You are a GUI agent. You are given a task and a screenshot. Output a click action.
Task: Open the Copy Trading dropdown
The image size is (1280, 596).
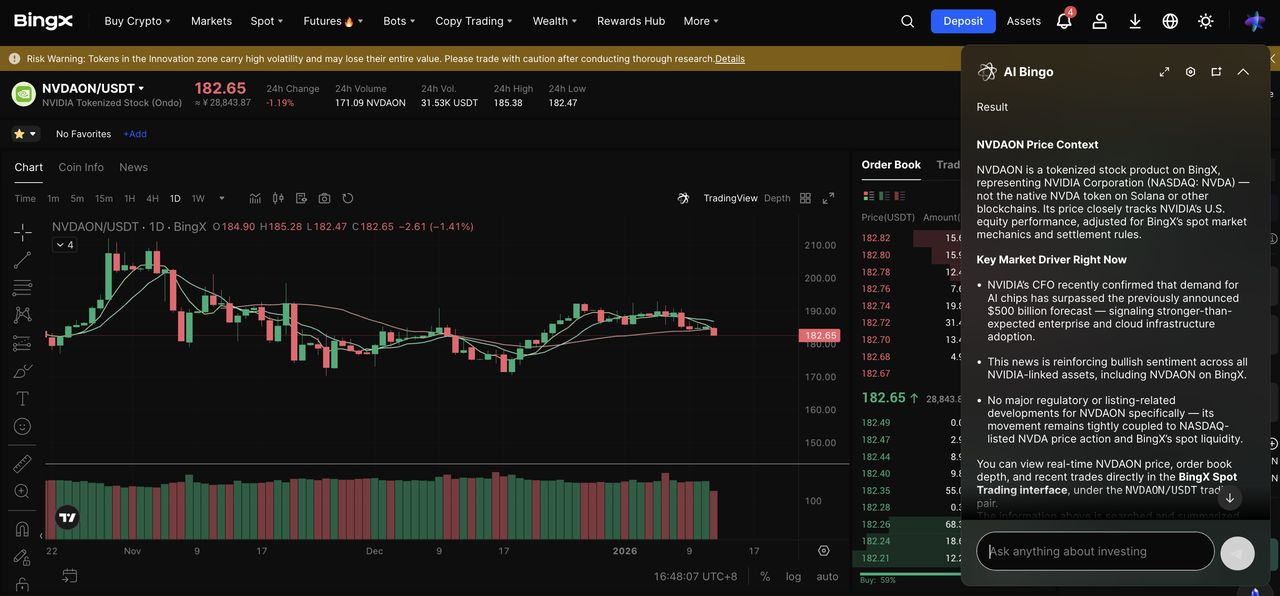474,21
